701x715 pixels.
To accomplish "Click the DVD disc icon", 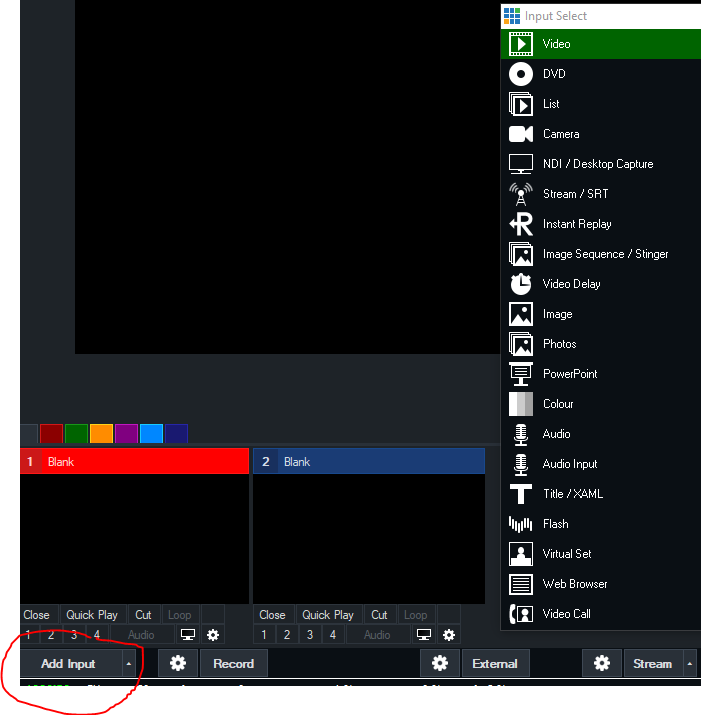I will 520,74.
